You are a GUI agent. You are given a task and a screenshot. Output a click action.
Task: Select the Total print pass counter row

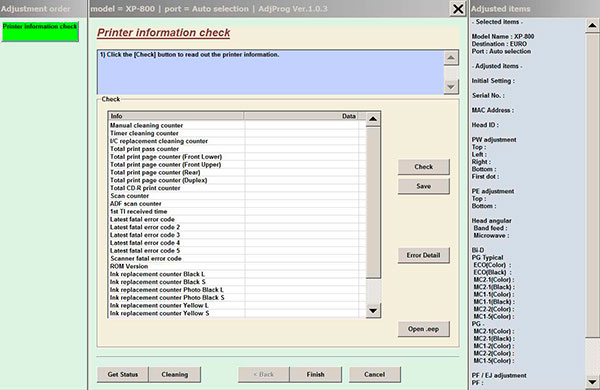[237, 149]
